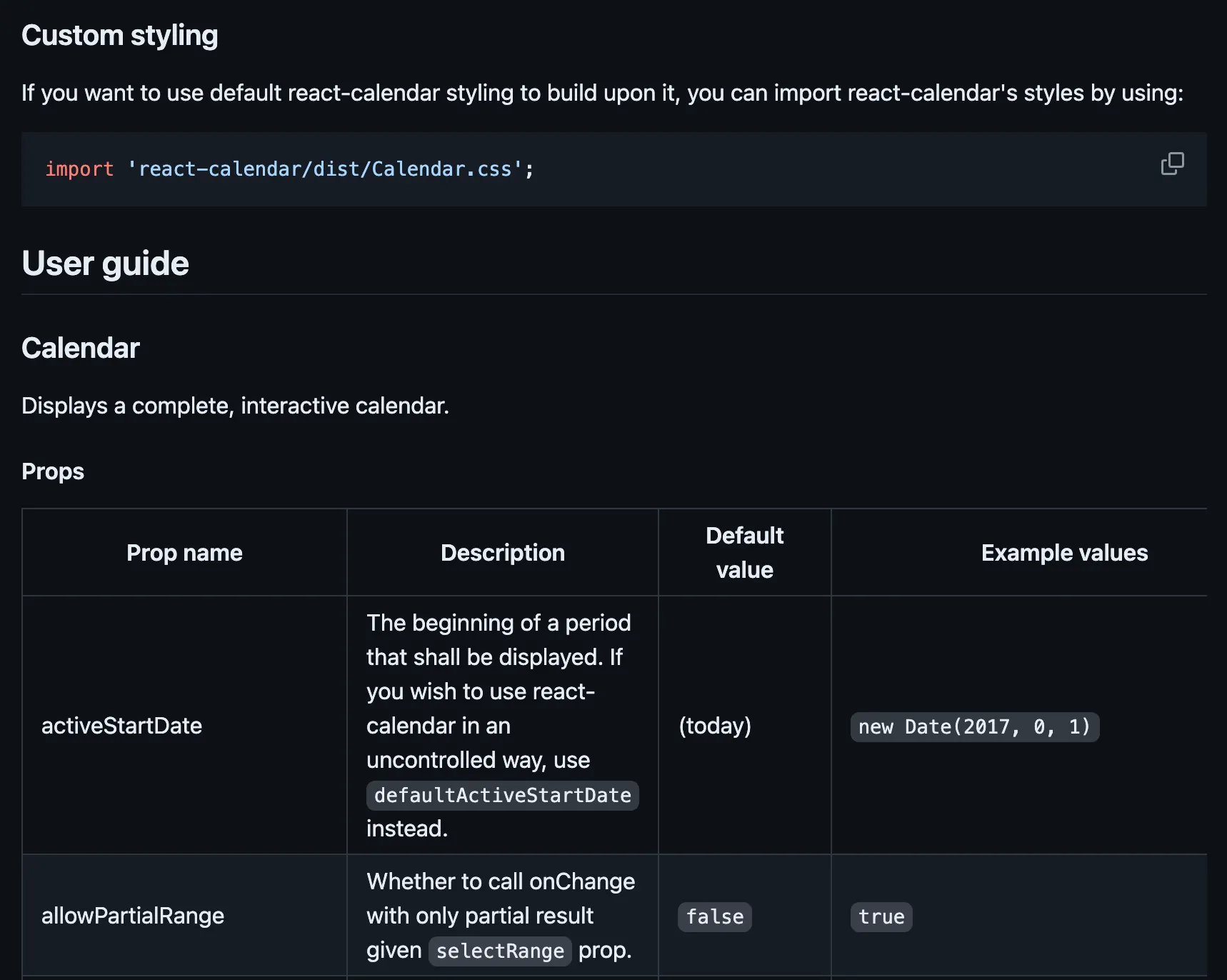Select the activeStartDate prop name cell
The height and width of the screenshot is (980, 1227).
(x=122, y=726)
